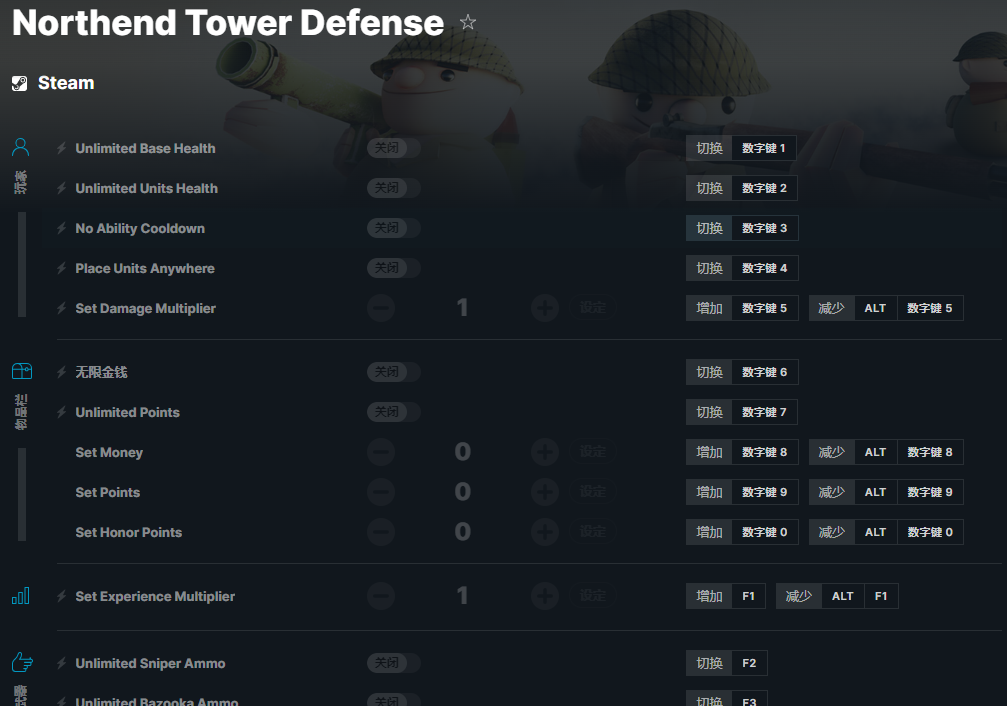1007x706 pixels.
Task: Change 减少 hotkey ALT 数字键 9 for Set Points
Action: click(x=886, y=492)
